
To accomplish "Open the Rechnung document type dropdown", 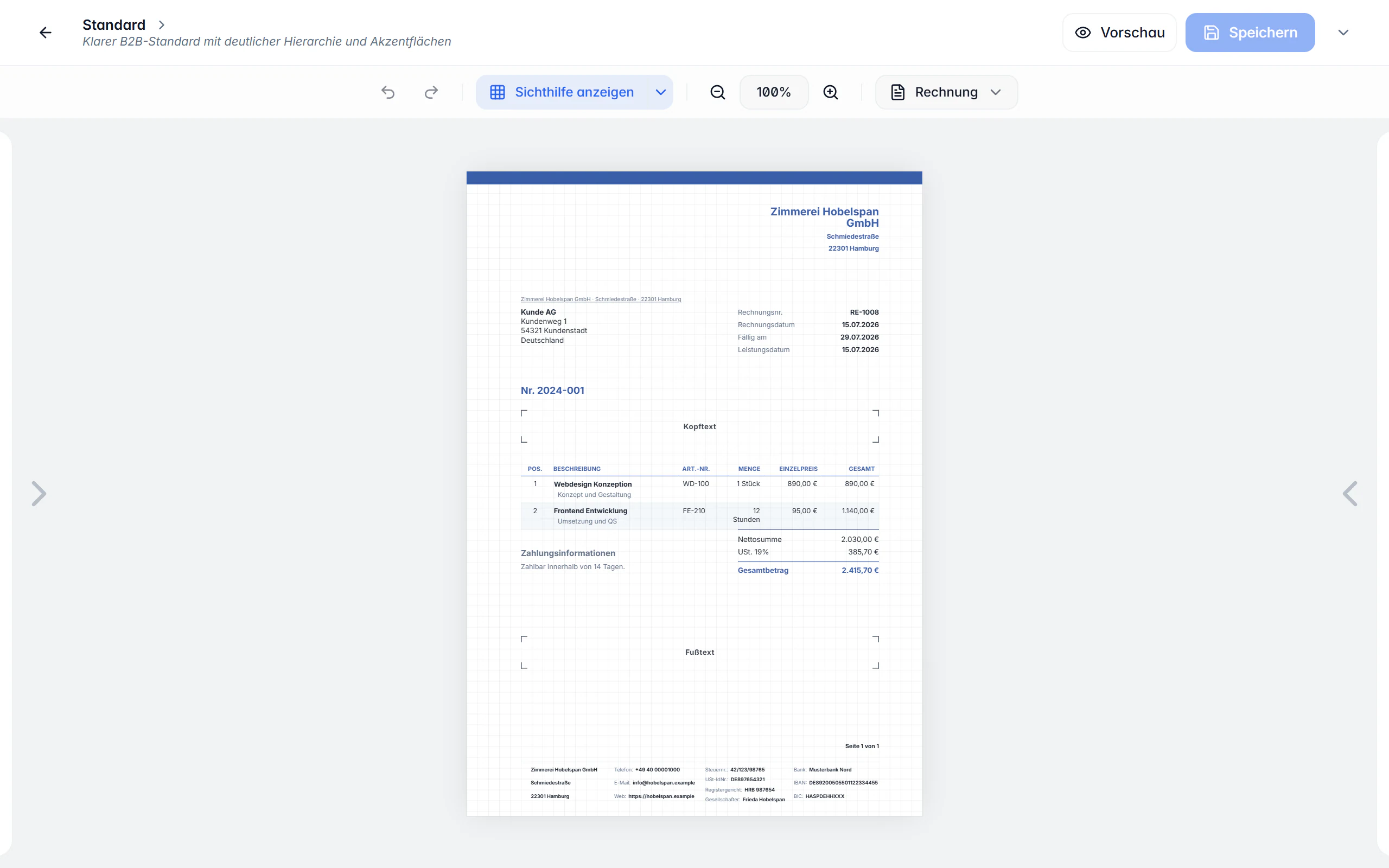I will (x=946, y=92).
